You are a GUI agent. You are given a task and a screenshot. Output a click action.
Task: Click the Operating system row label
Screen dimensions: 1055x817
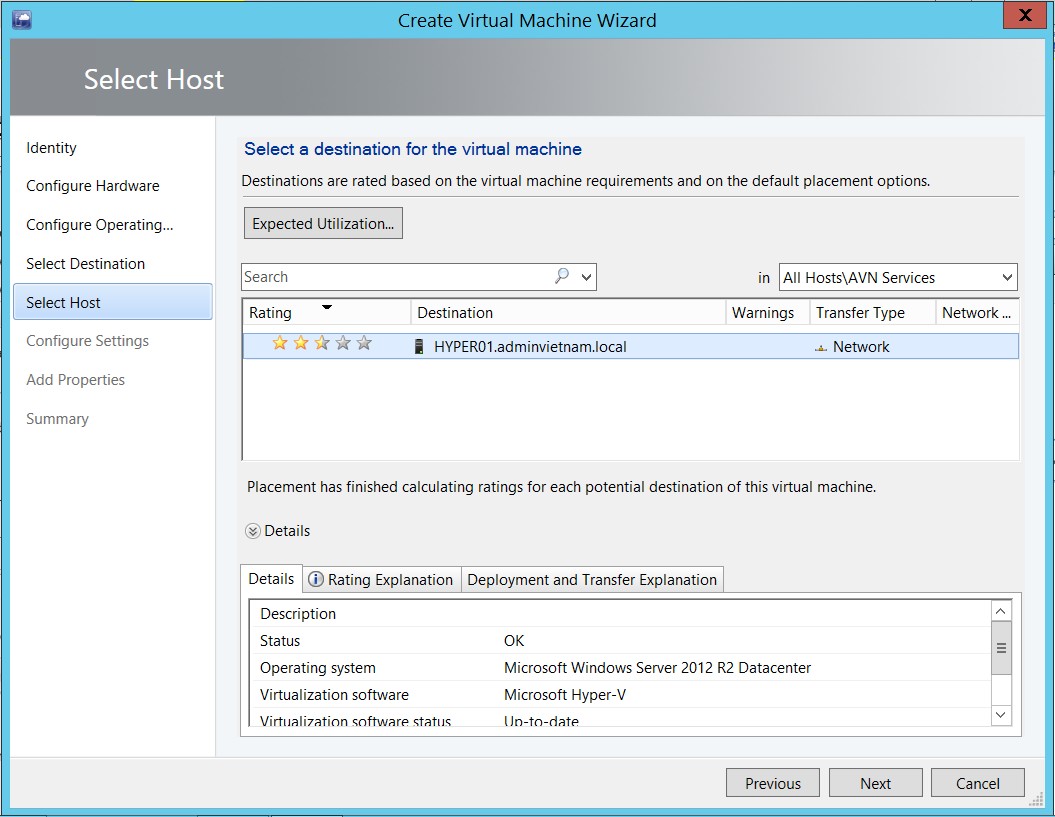click(x=318, y=668)
